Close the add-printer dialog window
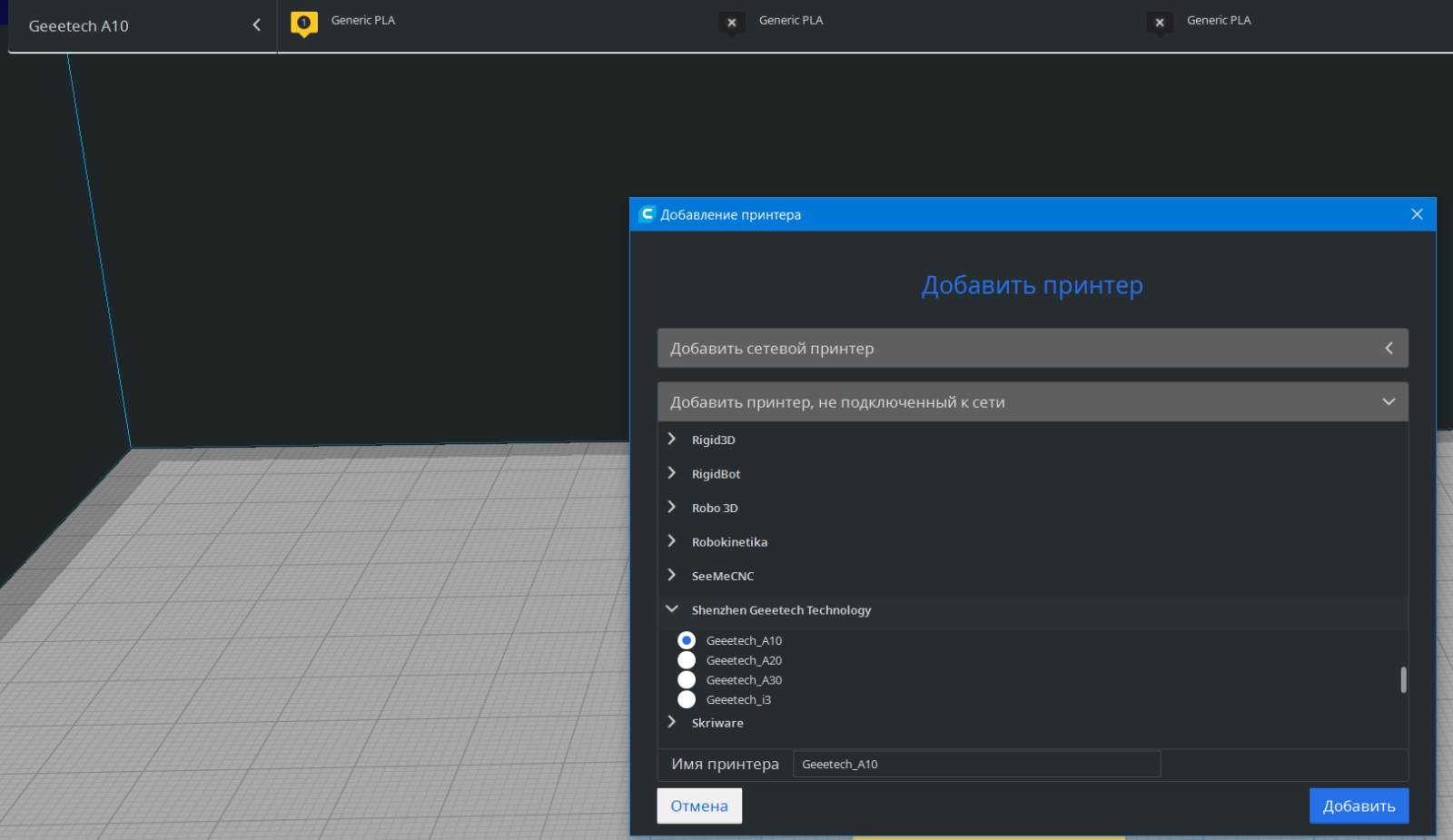The height and width of the screenshot is (840, 1453). (1417, 214)
